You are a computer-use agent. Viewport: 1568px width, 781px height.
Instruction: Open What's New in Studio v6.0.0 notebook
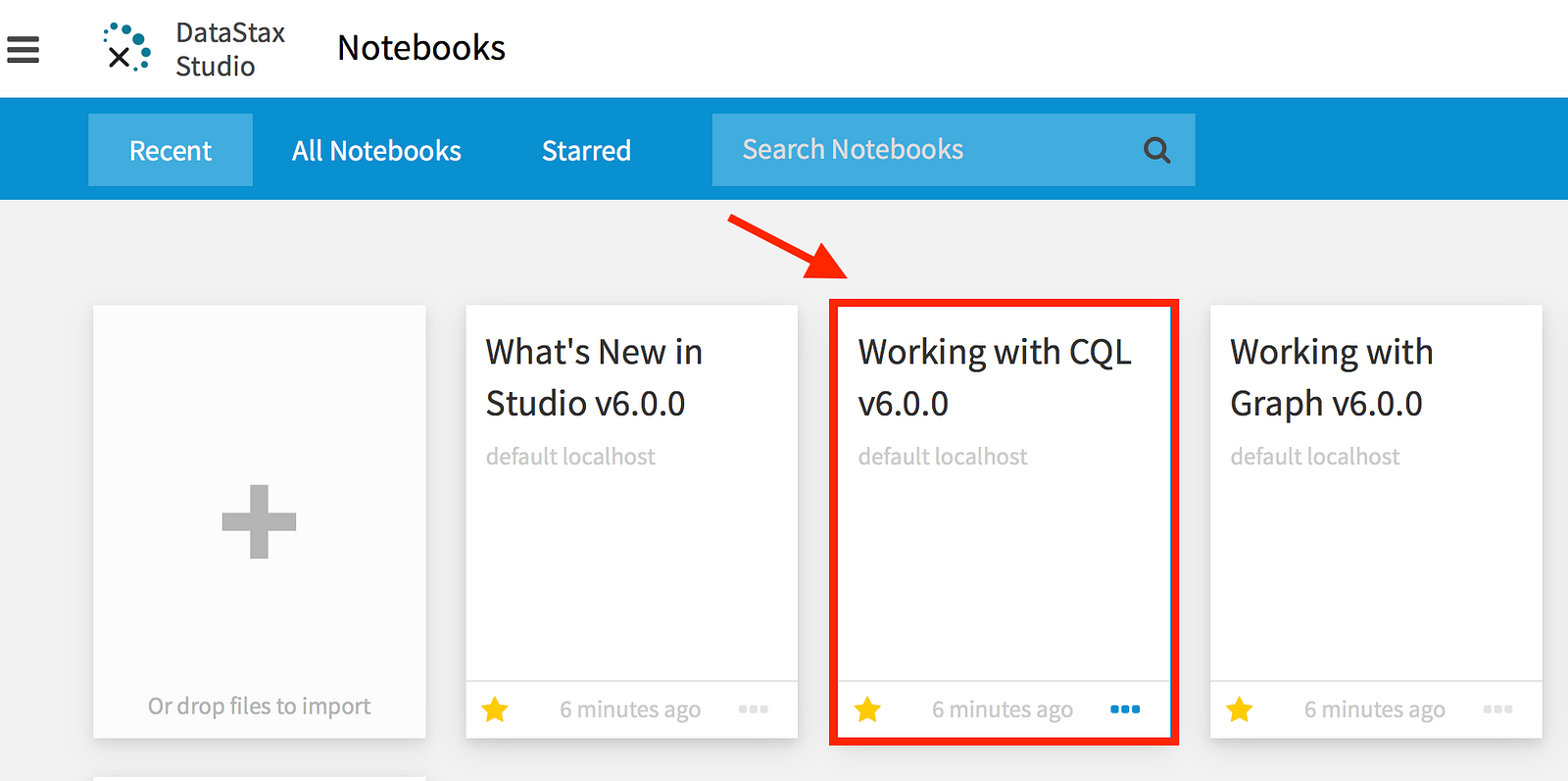pos(594,377)
